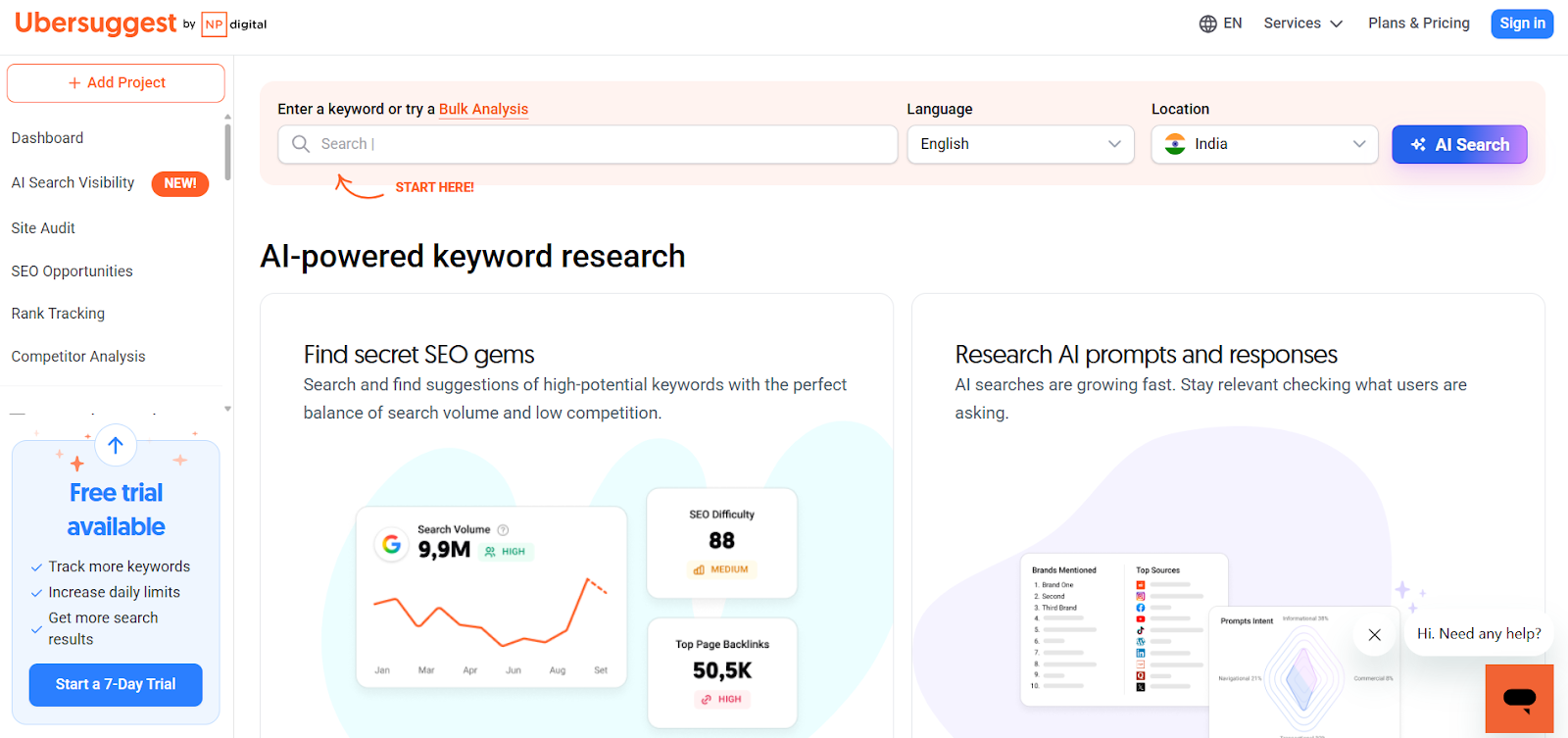1568x738 pixels.
Task: Open Competitor Analysis in the sidebar
Action: pyautogui.click(x=78, y=357)
